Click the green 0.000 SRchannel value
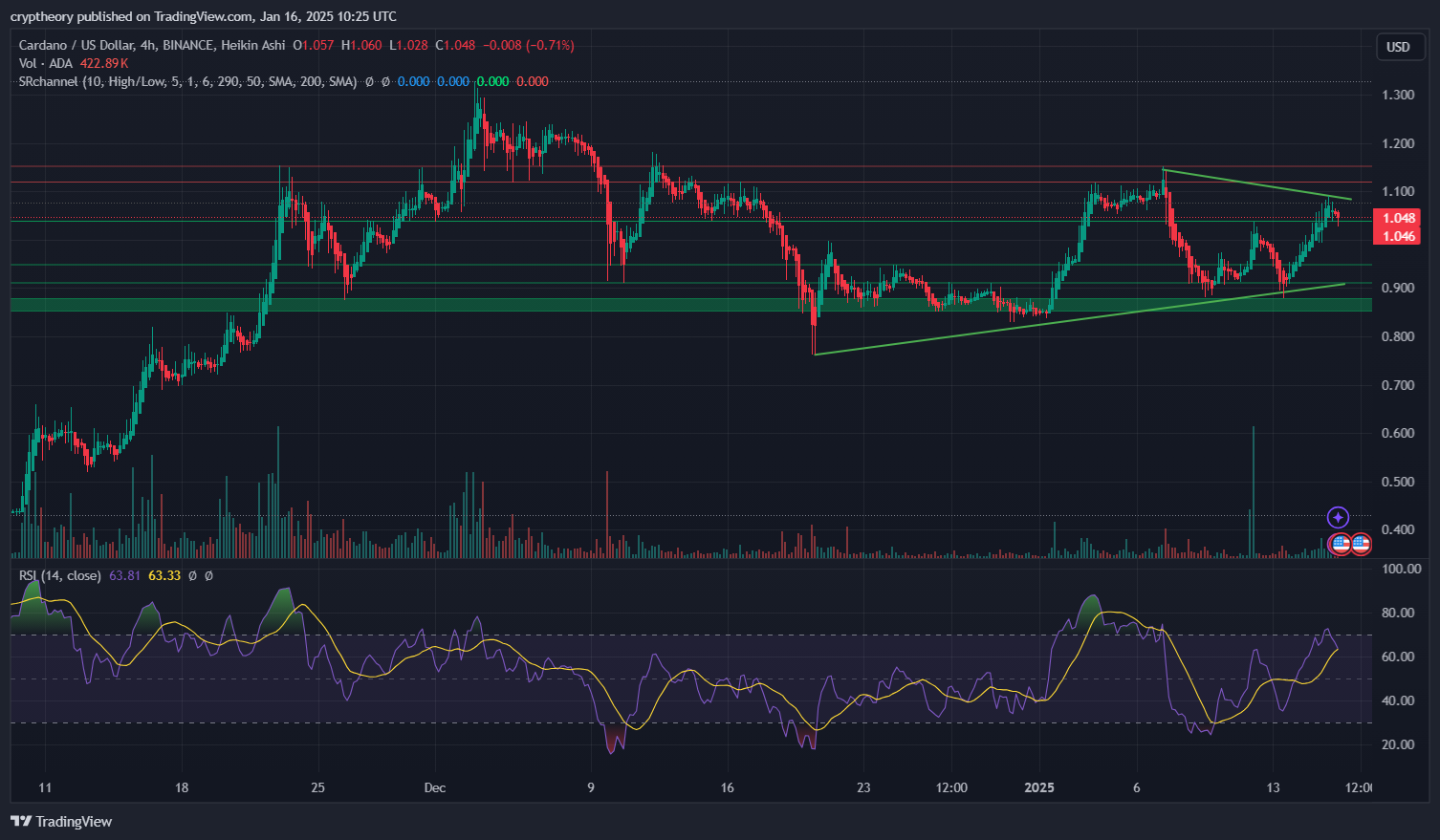The height and width of the screenshot is (840, 1440). click(493, 82)
